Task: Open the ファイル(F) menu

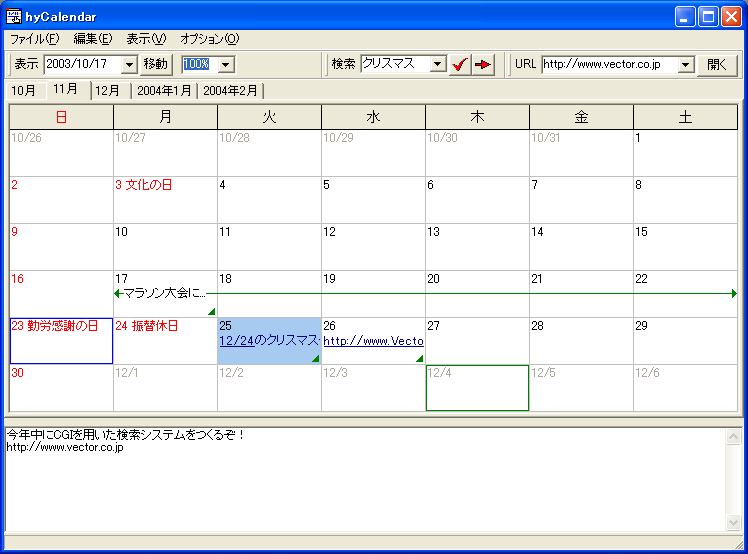Action: [35, 39]
